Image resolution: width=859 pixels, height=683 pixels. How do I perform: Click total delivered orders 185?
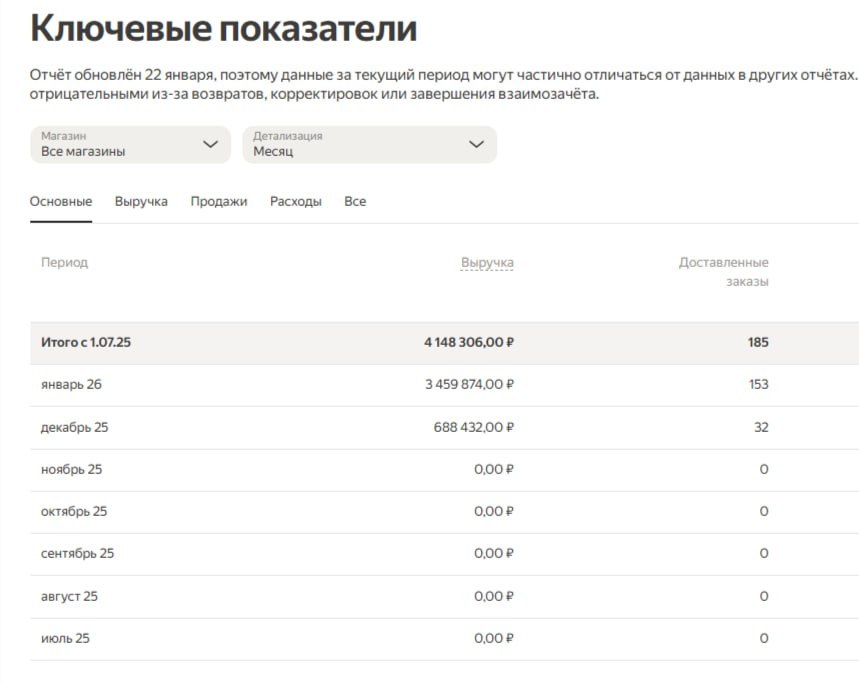point(758,342)
